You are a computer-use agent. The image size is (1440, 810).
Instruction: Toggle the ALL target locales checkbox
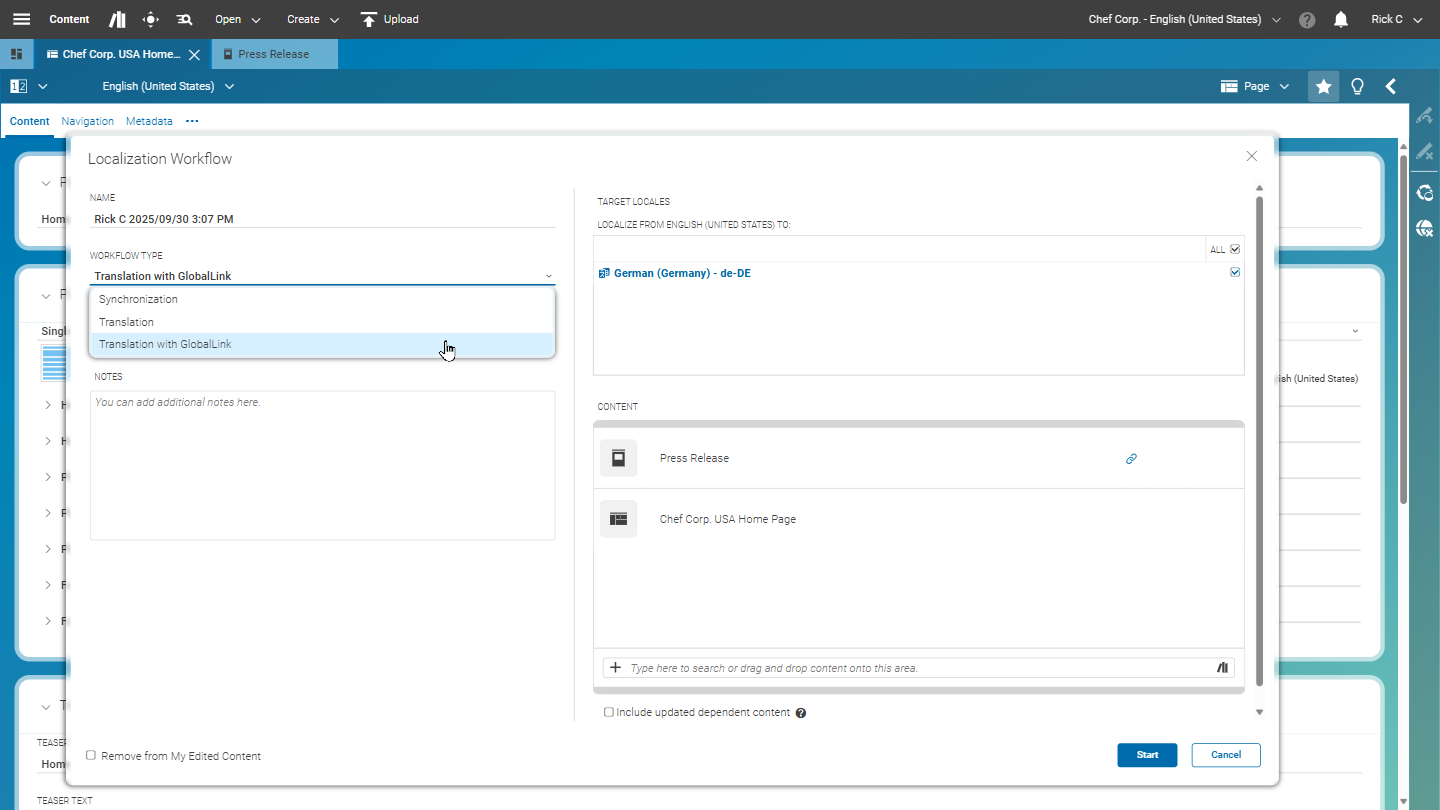point(1235,249)
